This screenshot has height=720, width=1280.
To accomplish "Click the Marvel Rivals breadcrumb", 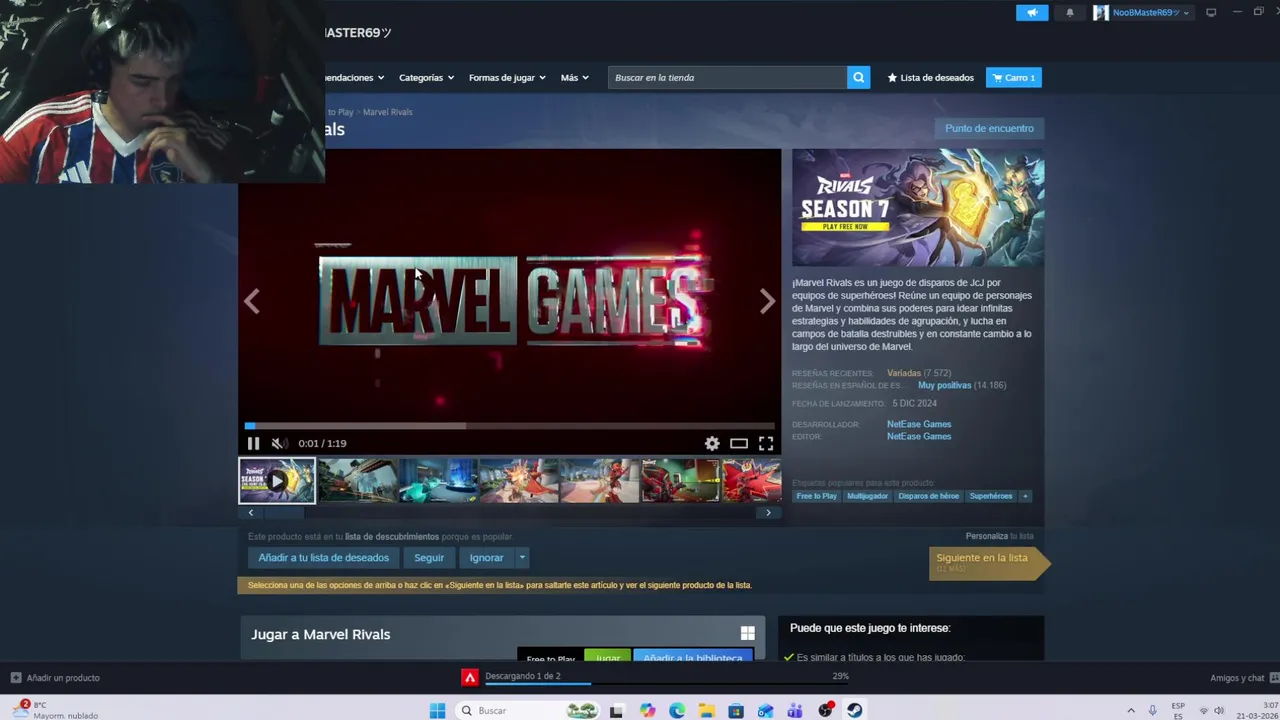I will (x=387, y=112).
